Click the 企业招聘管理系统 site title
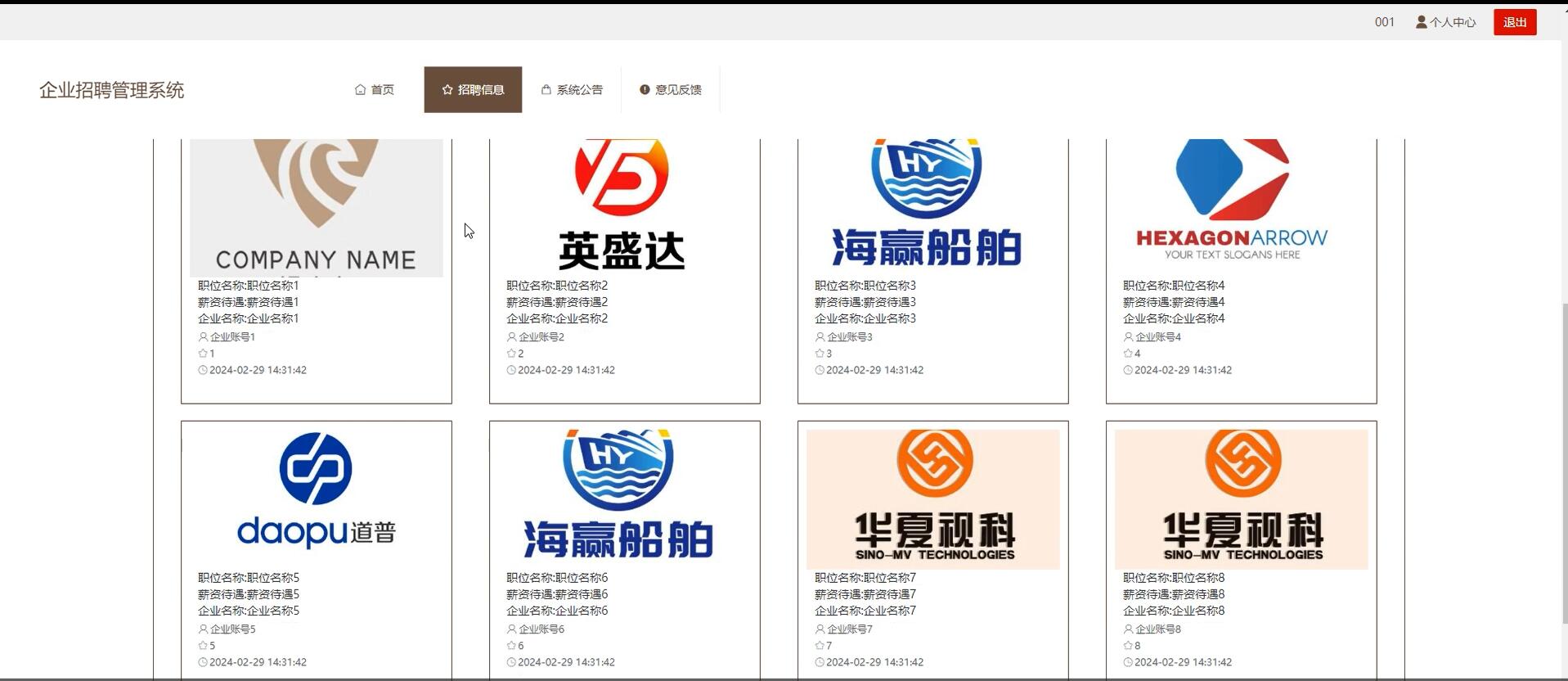Viewport: 1568px width, 681px height. click(112, 90)
